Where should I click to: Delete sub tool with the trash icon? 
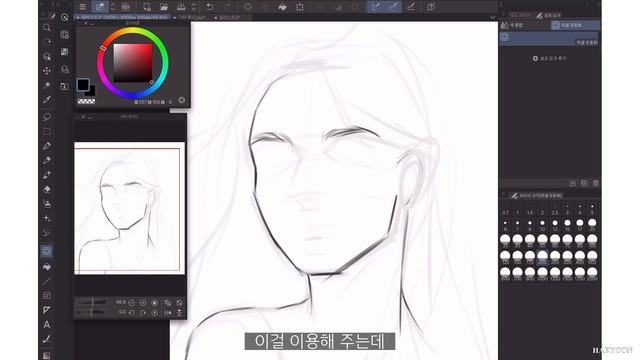pyautogui.click(x=596, y=183)
